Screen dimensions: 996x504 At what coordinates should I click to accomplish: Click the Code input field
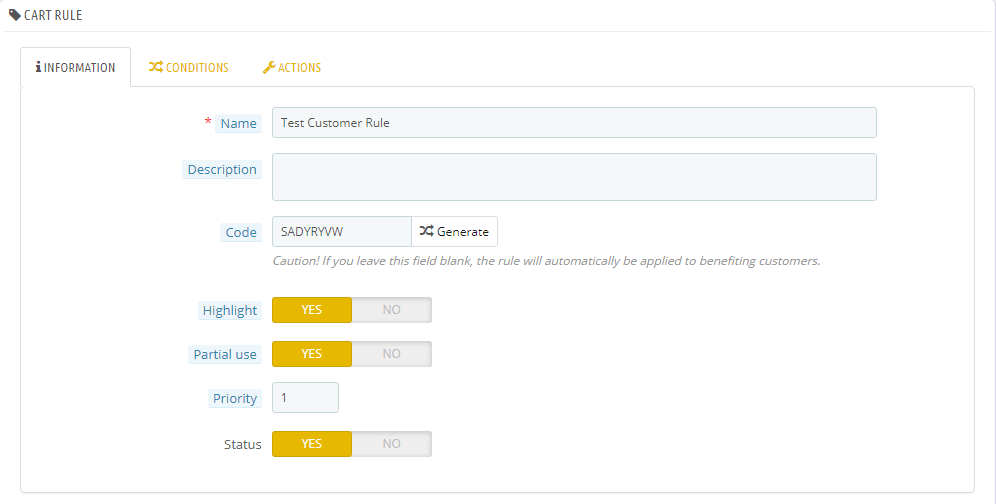[342, 231]
